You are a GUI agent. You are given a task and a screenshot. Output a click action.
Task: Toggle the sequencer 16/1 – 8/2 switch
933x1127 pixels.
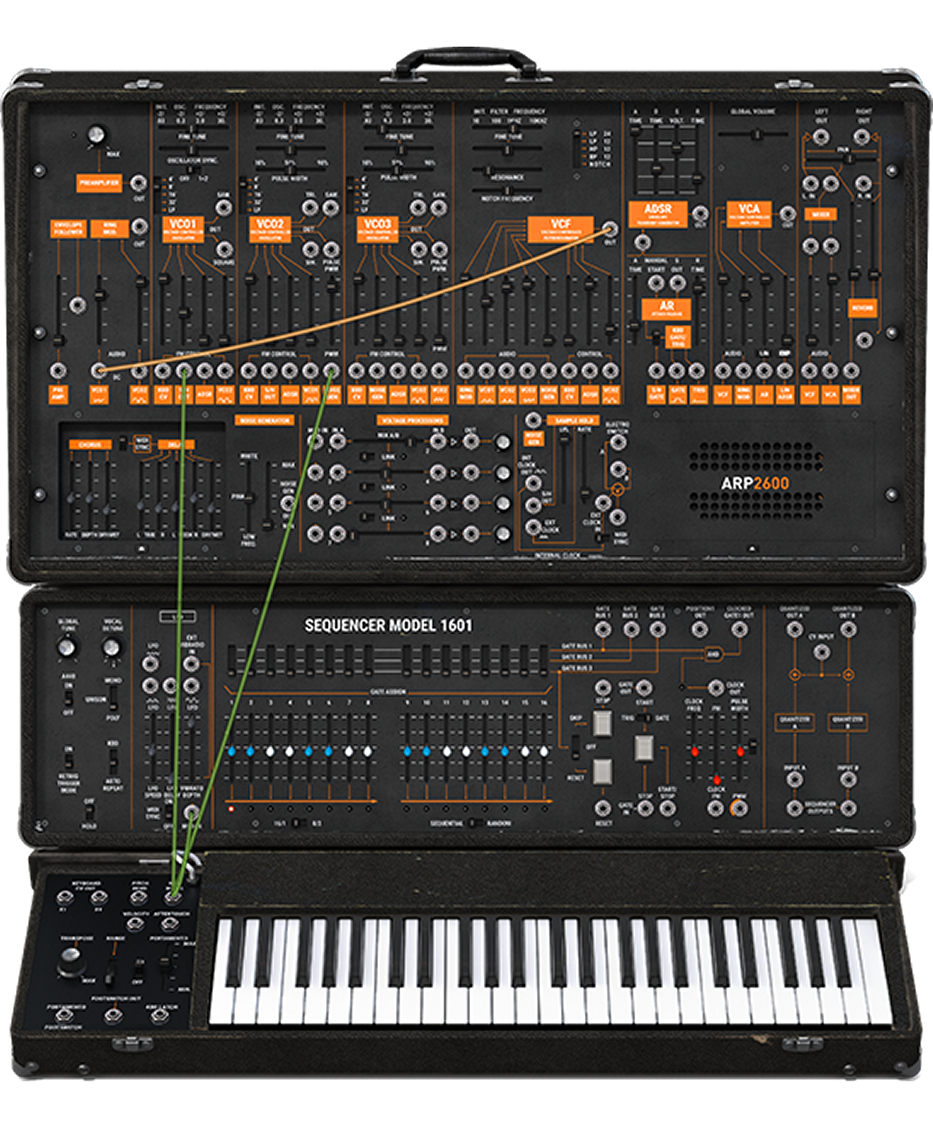point(298,823)
